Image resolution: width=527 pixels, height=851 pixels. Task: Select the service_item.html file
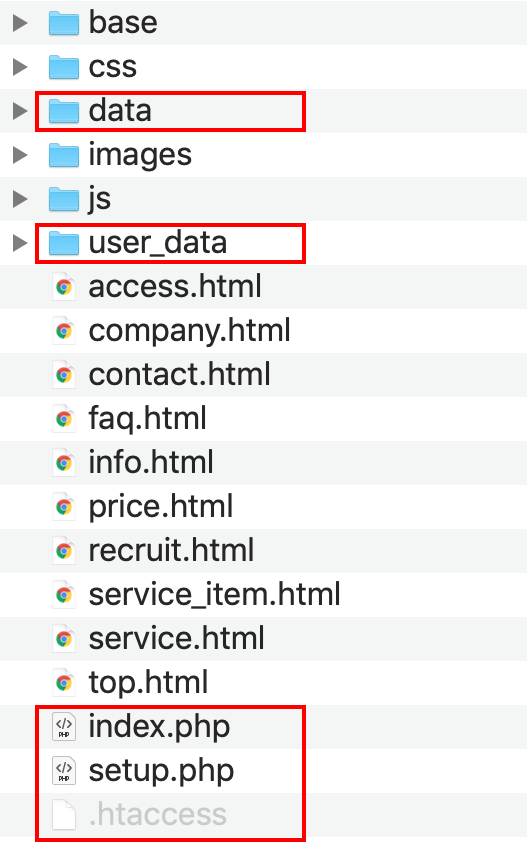[214, 594]
